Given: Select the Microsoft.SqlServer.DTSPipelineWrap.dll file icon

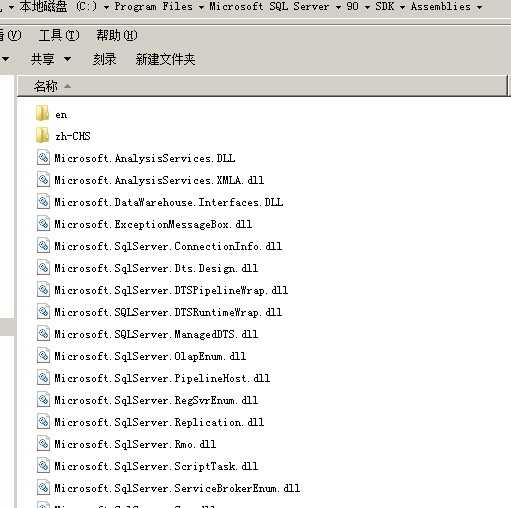Looking at the screenshot, I should [43, 290].
